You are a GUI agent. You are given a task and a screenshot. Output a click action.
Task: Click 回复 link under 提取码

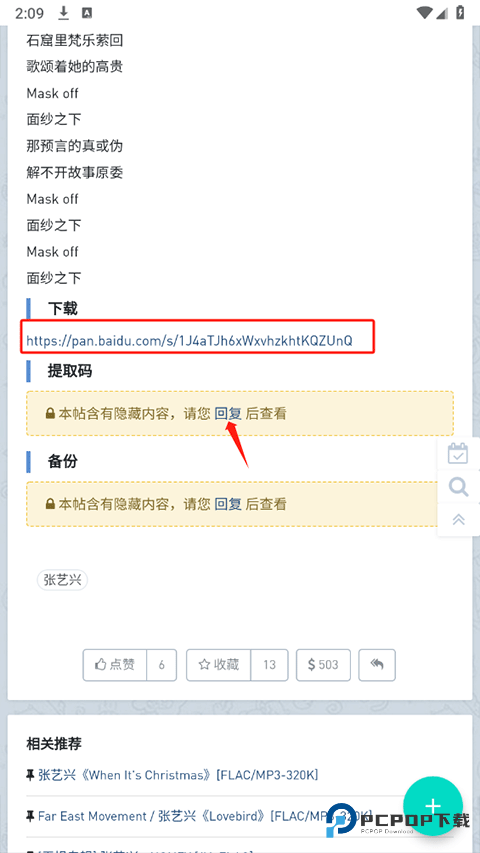click(228, 413)
